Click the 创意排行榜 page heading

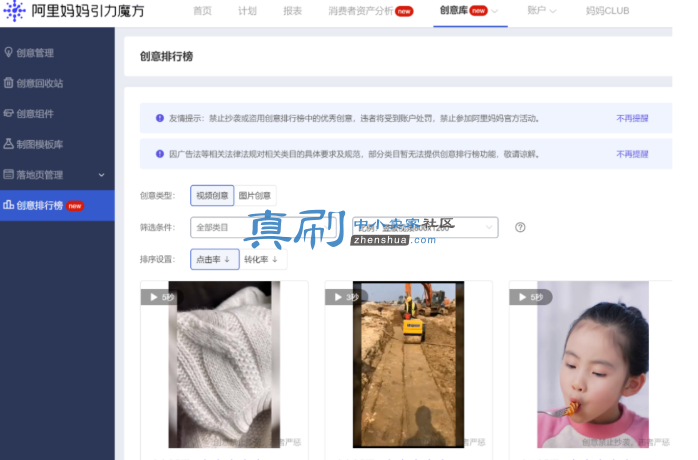(166, 57)
